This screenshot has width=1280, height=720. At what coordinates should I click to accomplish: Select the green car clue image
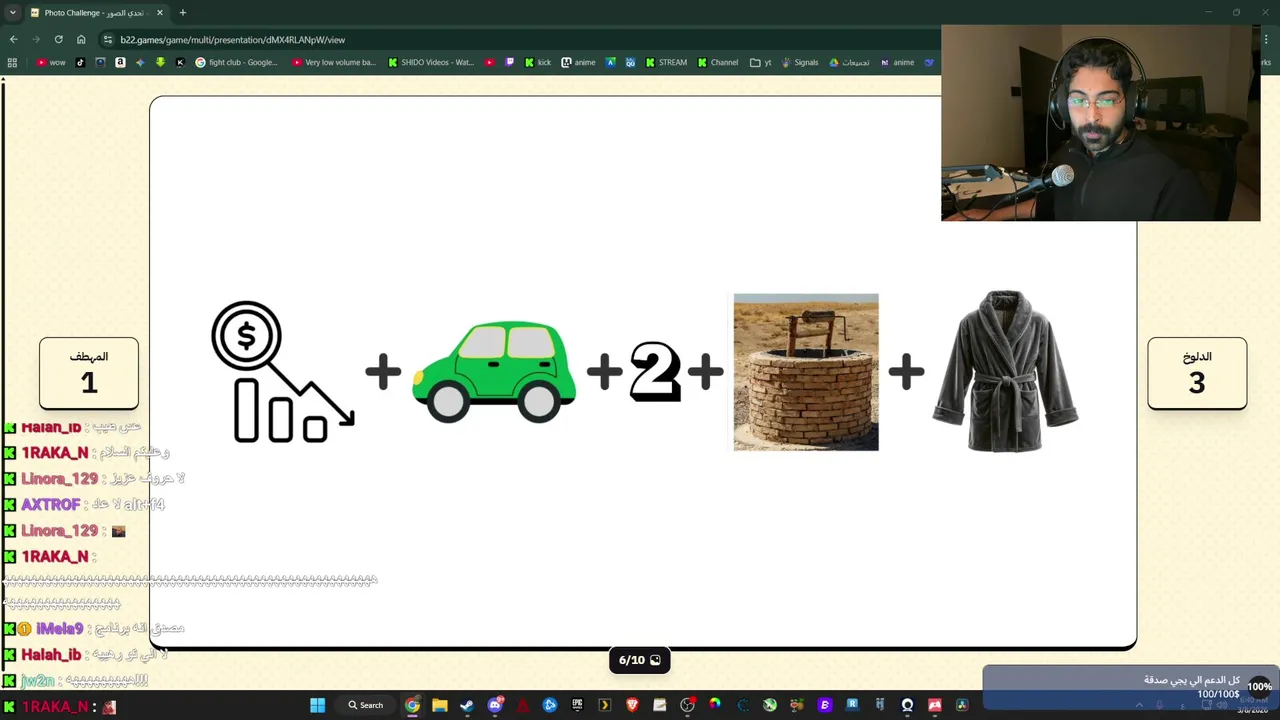[494, 371]
